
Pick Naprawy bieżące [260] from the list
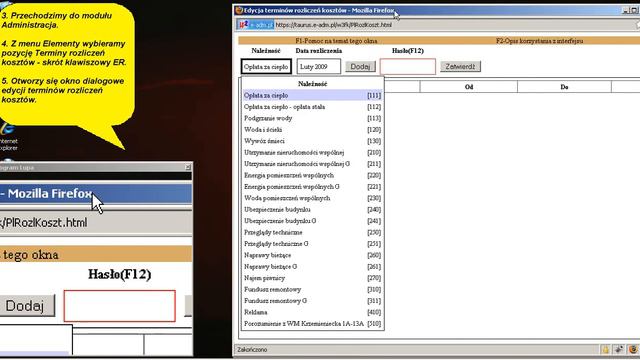[x=313, y=256]
